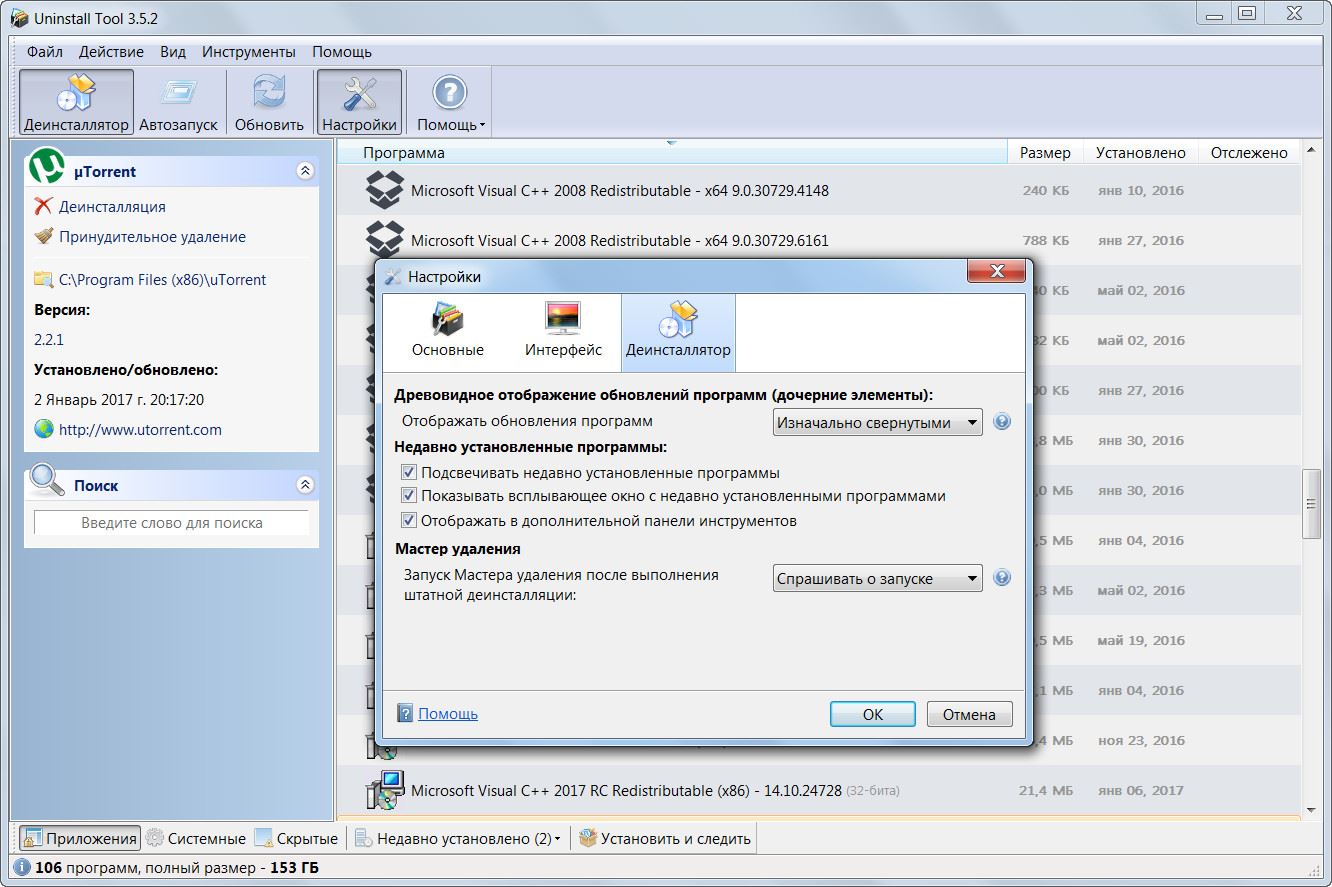This screenshot has width=1332, height=887.
Task: Open the Деинсталлятор toolbar button
Action: pyautogui.click(x=76, y=102)
